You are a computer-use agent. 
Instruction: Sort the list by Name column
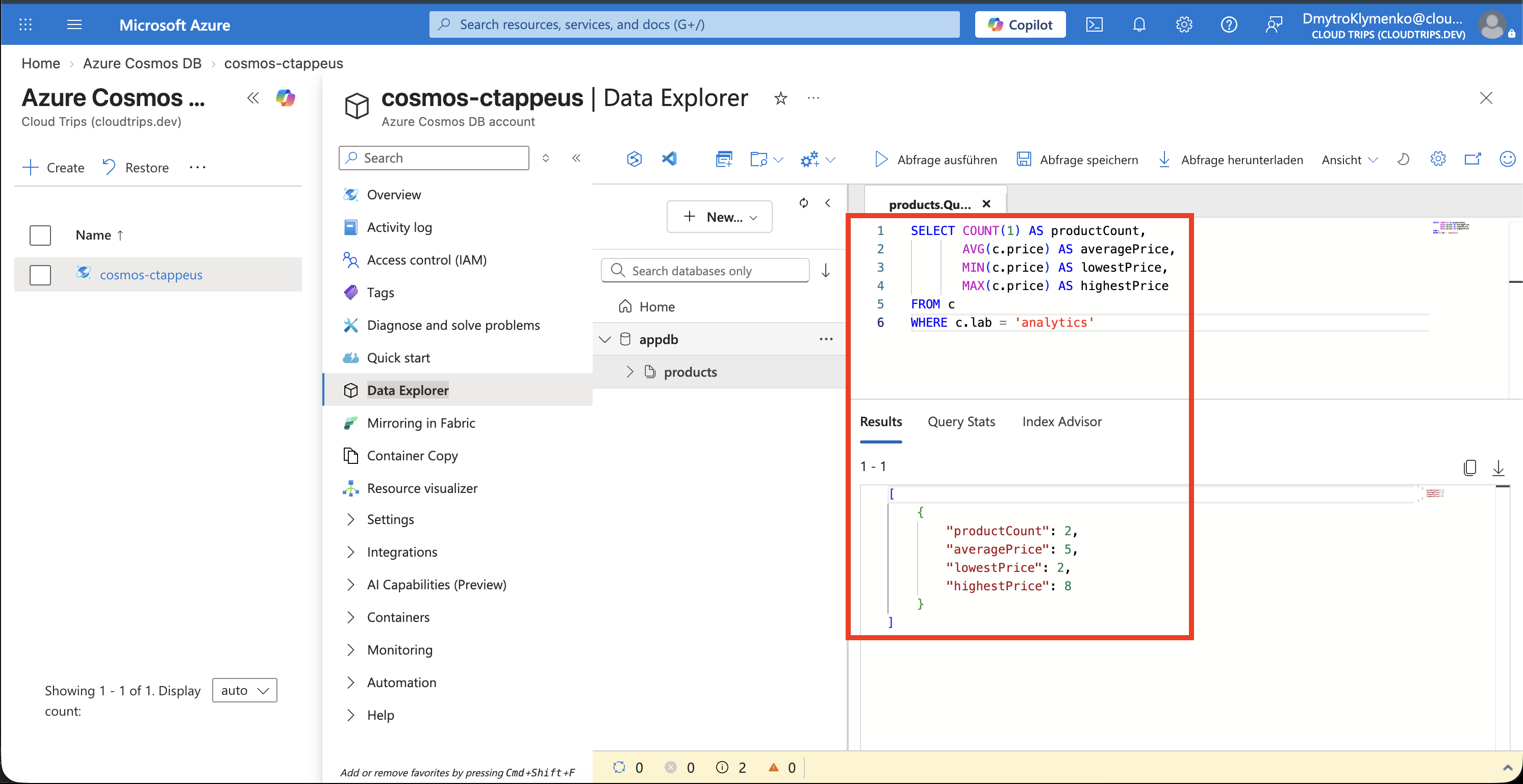coord(99,235)
